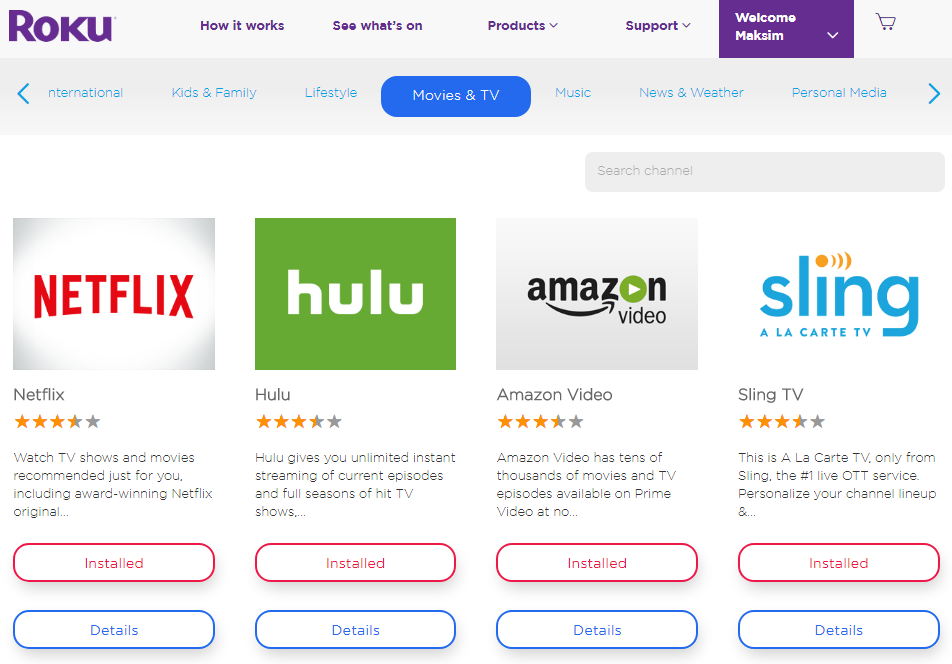
Task: View Details for Hulu
Action: click(355, 630)
